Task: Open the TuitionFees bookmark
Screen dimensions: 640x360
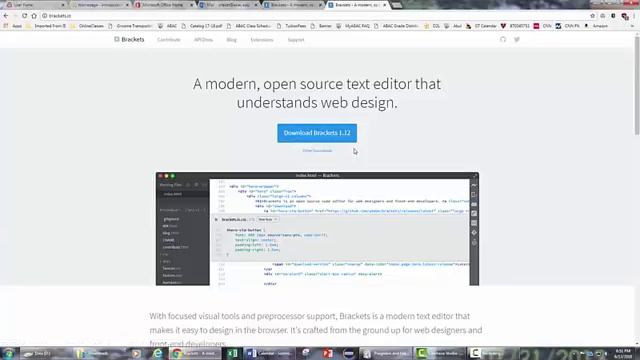Action: coord(291,26)
